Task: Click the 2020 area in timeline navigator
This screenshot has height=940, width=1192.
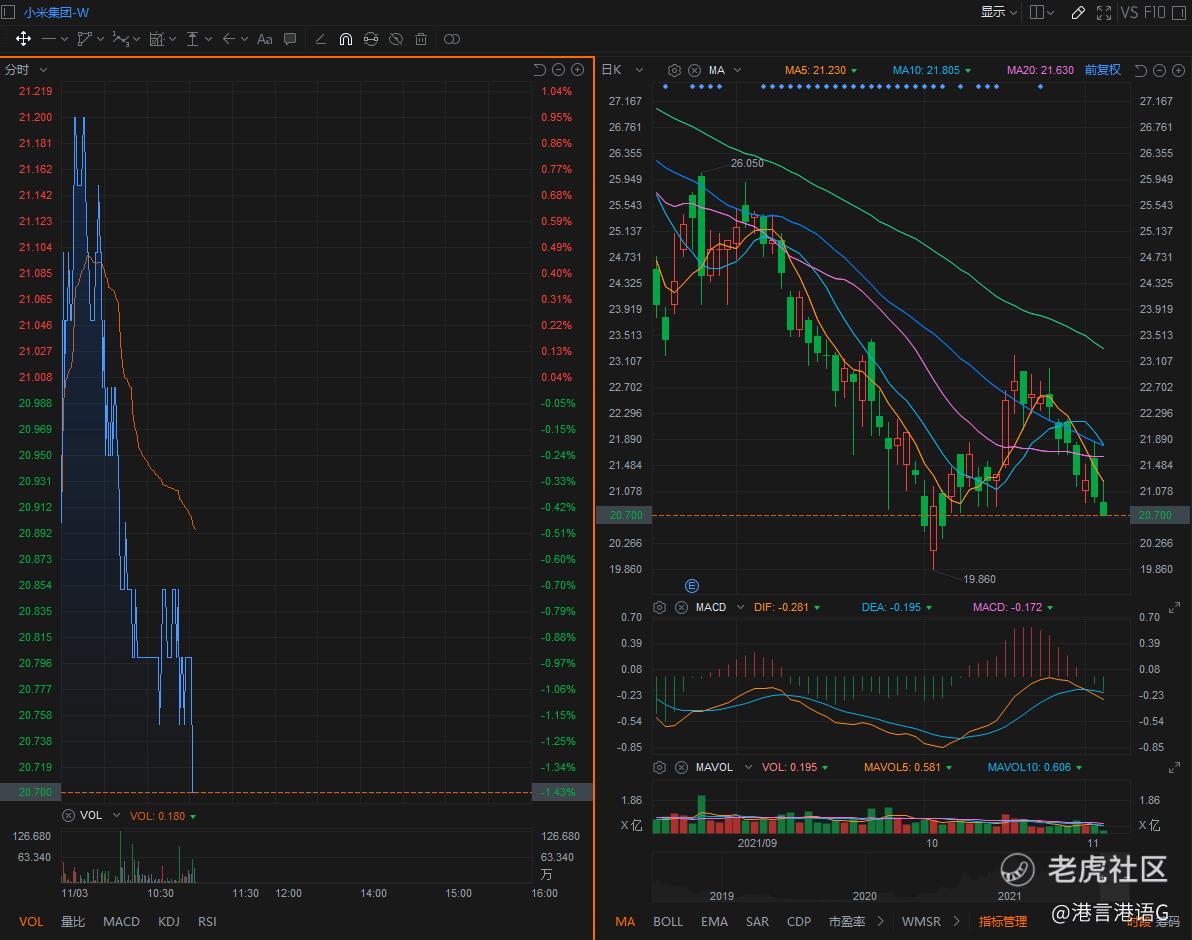Action: point(865,895)
